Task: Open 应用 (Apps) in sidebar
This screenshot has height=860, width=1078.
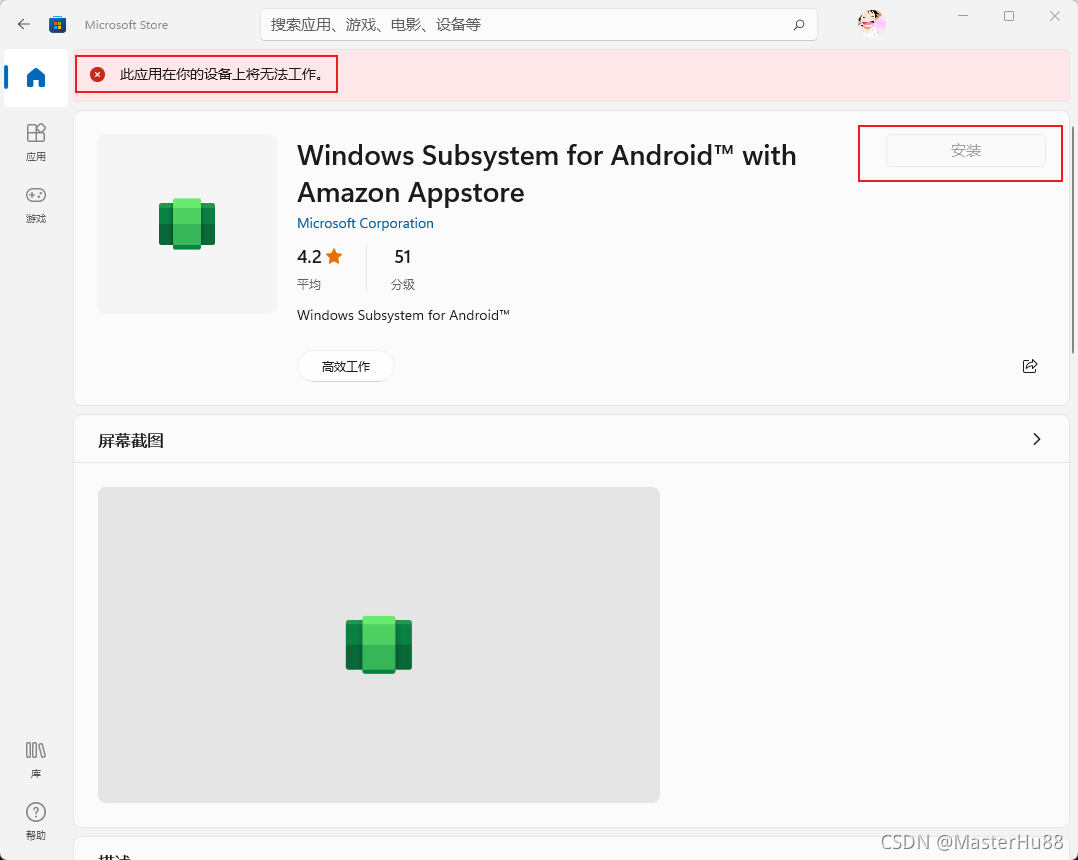Action: [x=36, y=142]
